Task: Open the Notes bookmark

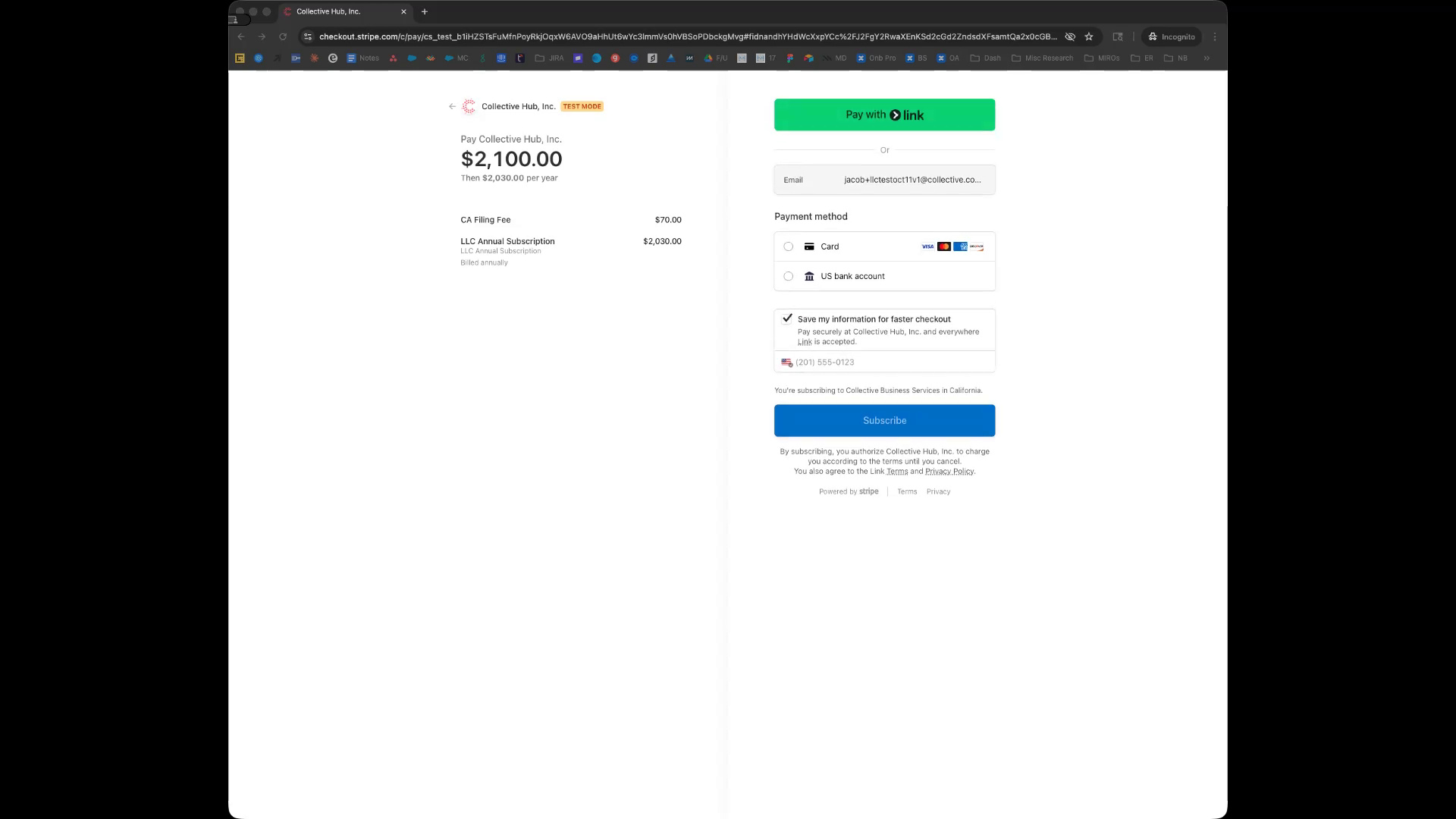Action: coord(362,58)
